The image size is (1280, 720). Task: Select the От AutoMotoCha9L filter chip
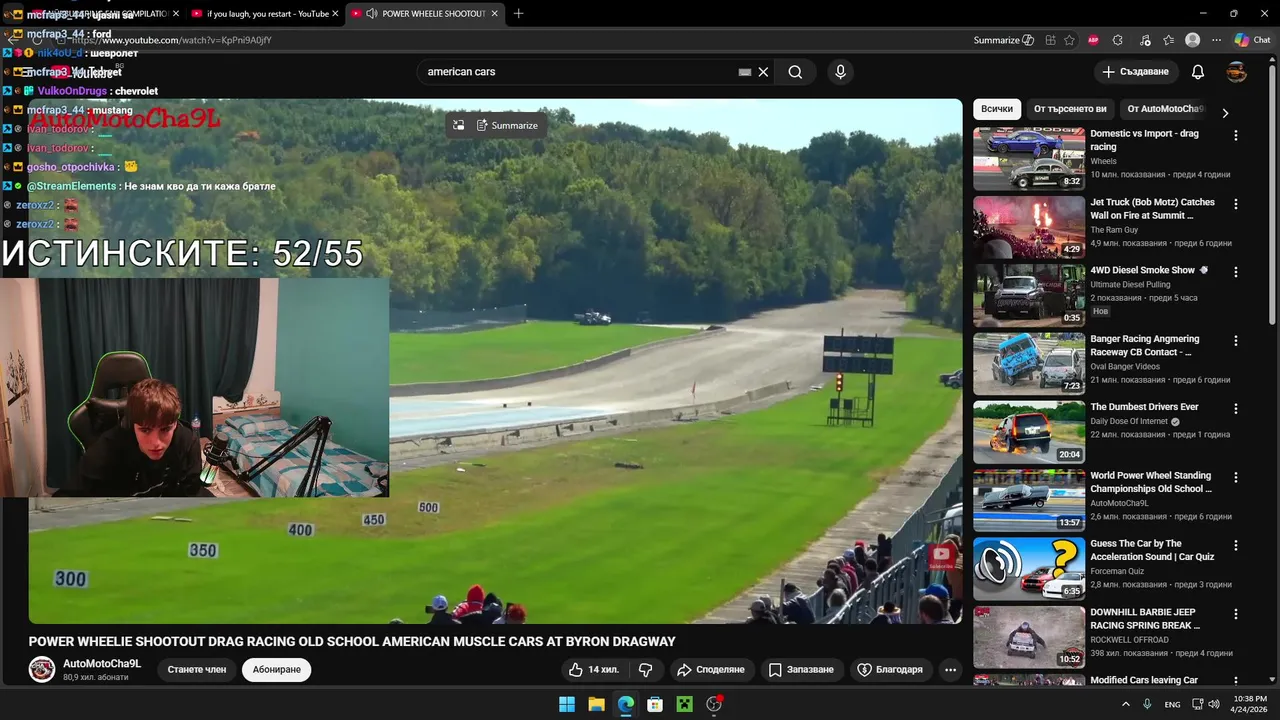(x=1164, y=109)
